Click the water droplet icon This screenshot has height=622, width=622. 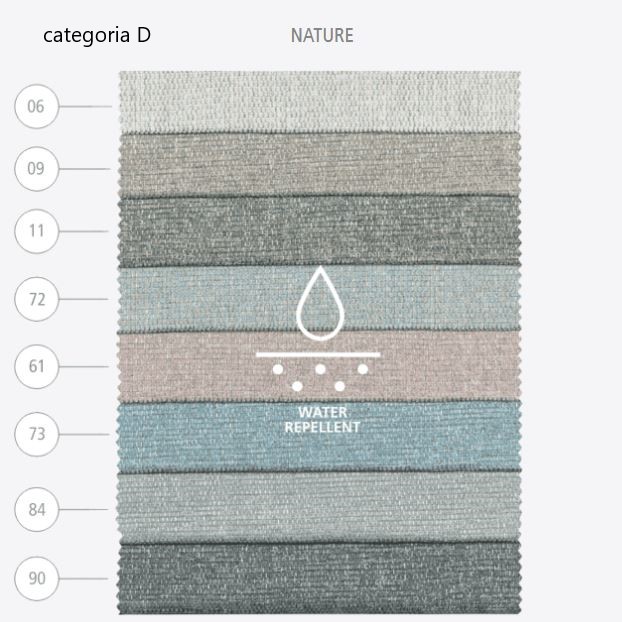tap(321, 303)
